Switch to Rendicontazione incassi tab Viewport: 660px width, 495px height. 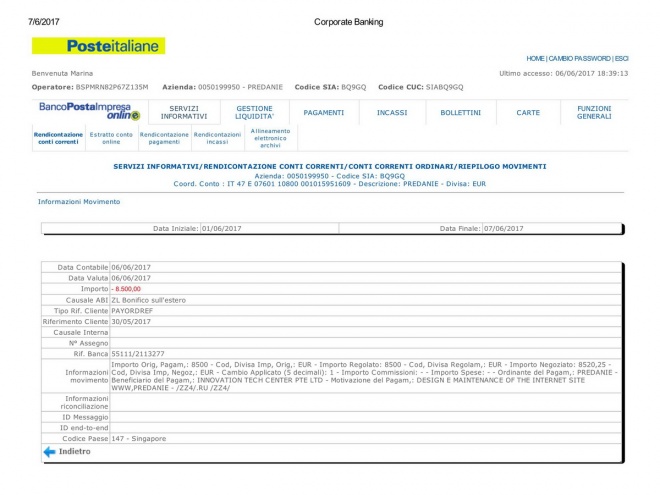tap(217, 138)
